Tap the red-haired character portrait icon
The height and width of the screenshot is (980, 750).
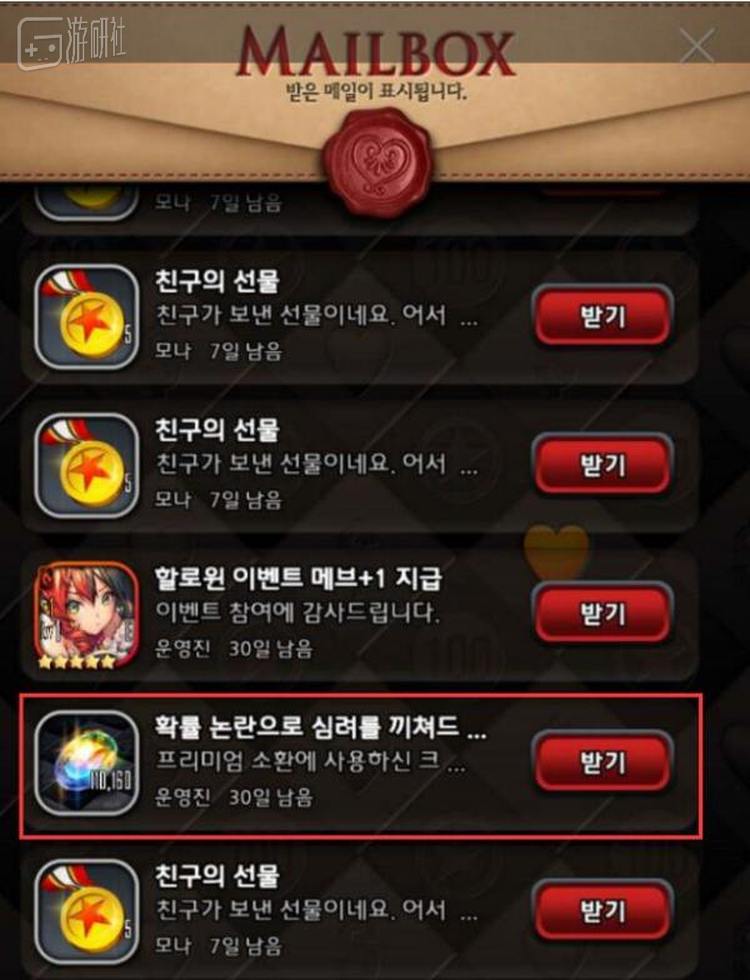tap(86, 614)
